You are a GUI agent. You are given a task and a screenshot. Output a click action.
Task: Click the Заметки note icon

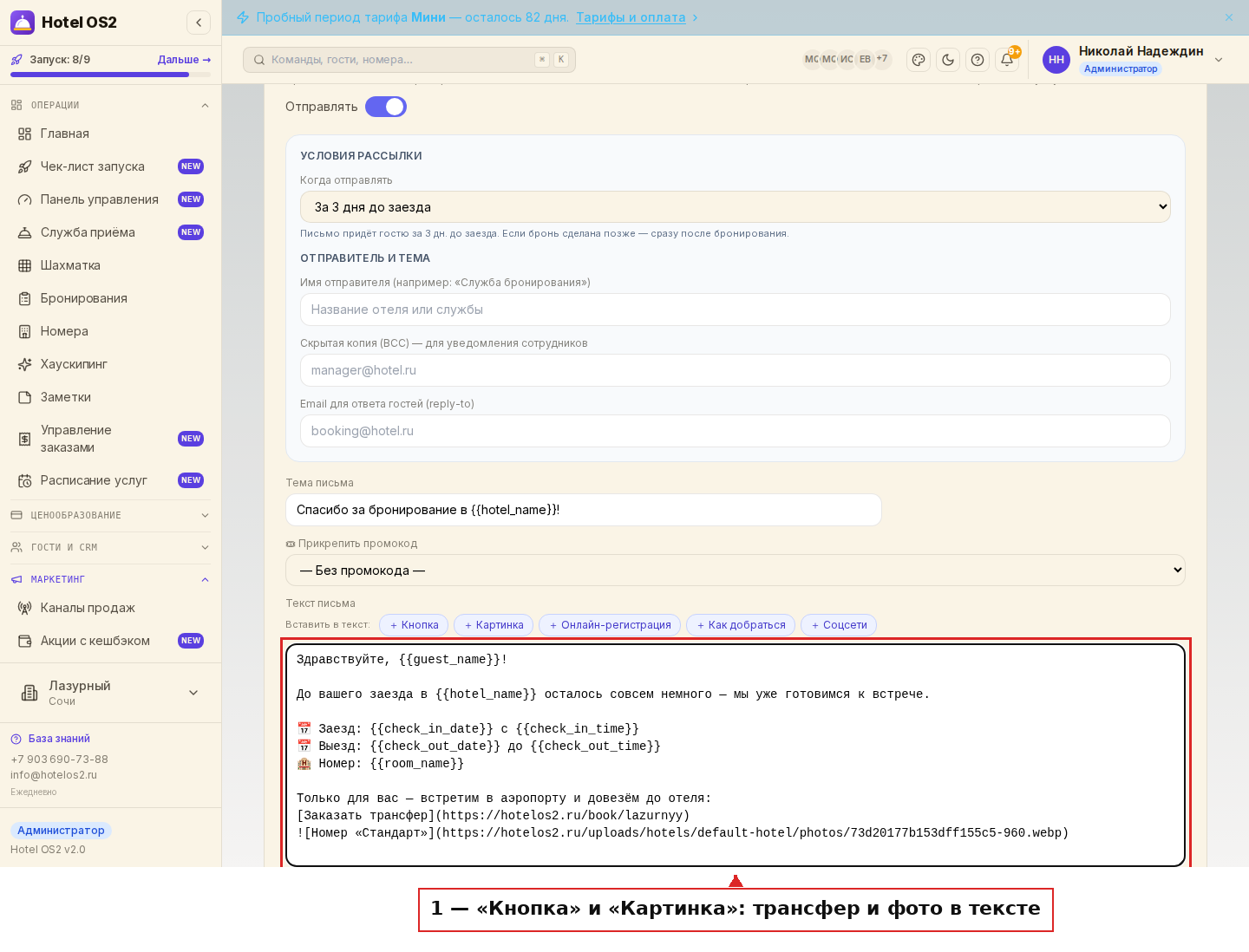tap(25, 397)
